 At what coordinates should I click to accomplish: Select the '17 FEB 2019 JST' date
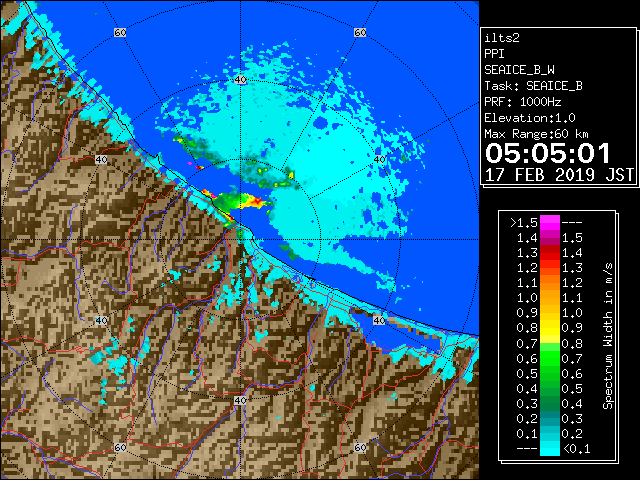pos(559,175)
